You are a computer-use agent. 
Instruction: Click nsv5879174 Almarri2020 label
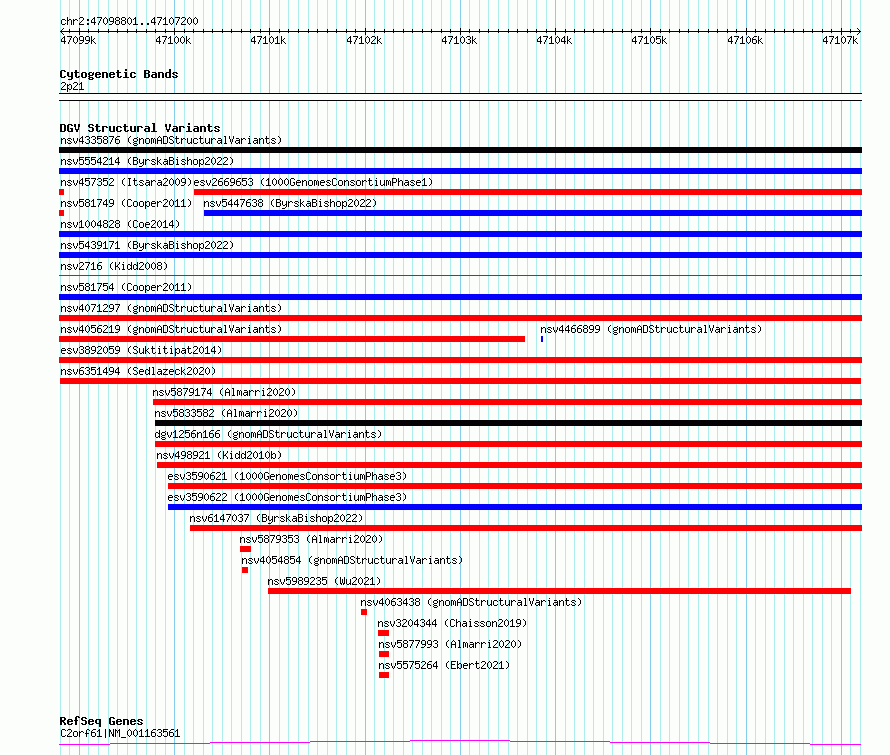(224, 392)
